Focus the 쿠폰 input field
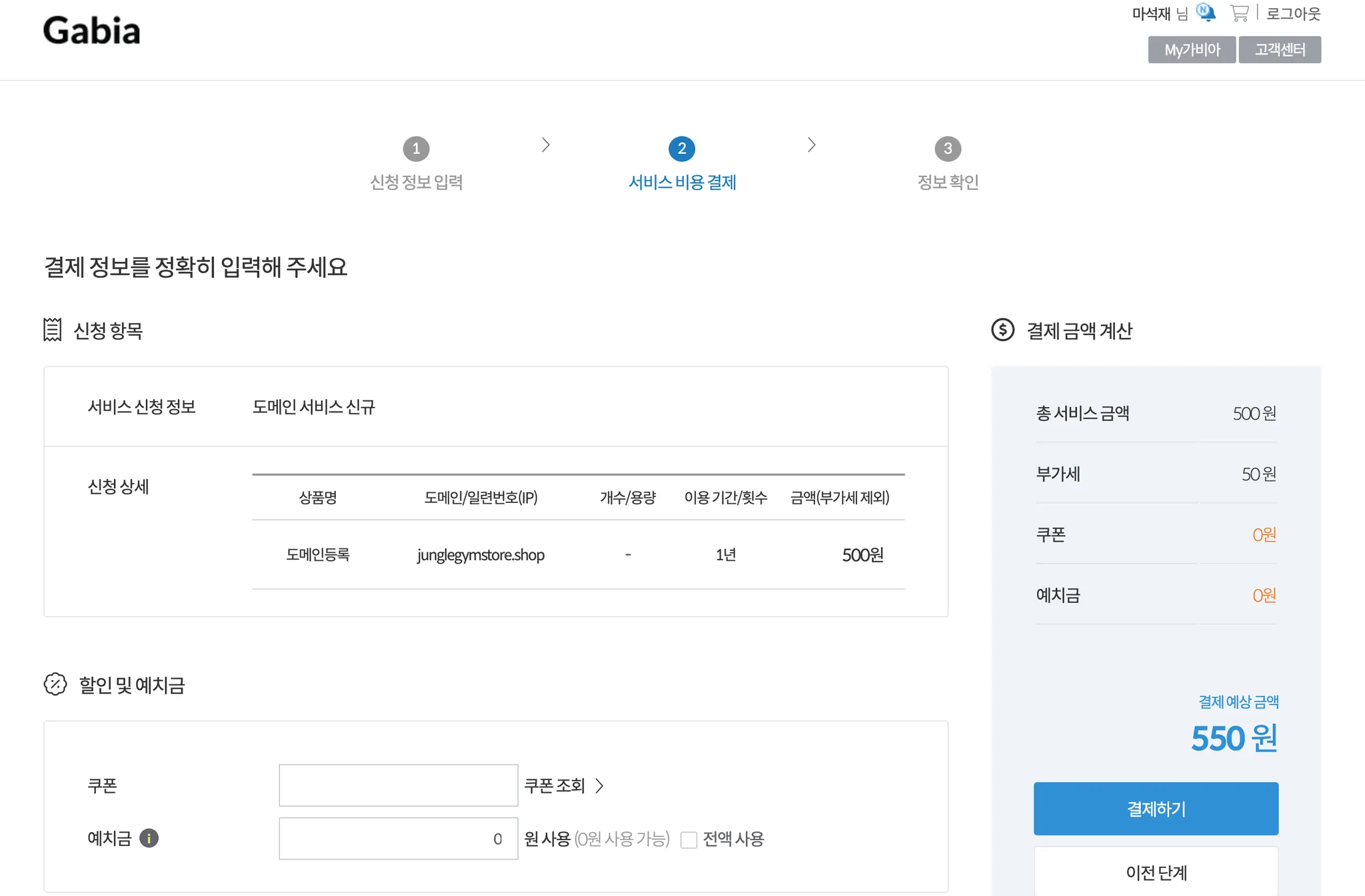Viewport: 1365px width, 896px height. click(398, 785)
